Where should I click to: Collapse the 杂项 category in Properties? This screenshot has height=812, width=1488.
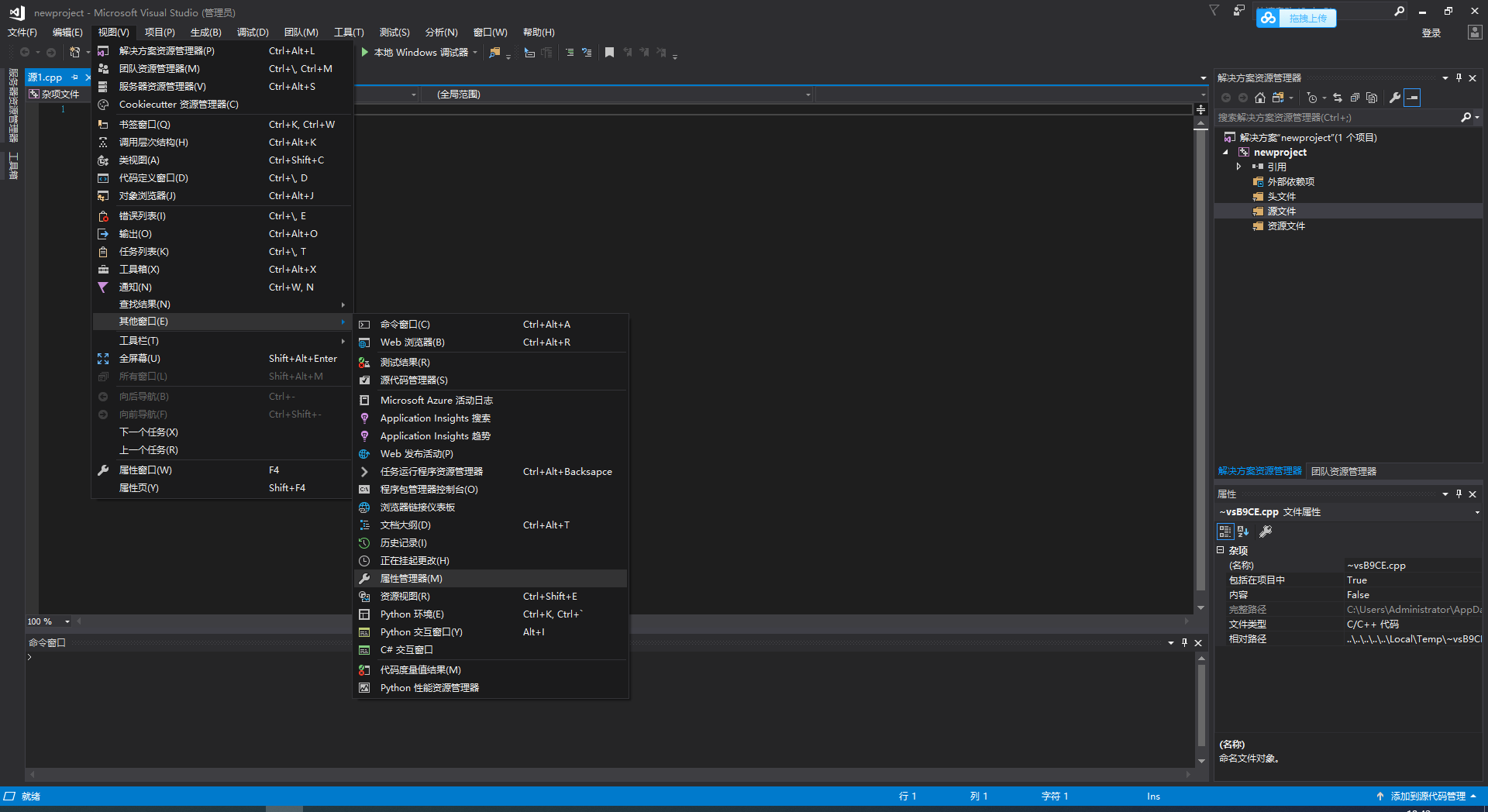click(1221, 550)
